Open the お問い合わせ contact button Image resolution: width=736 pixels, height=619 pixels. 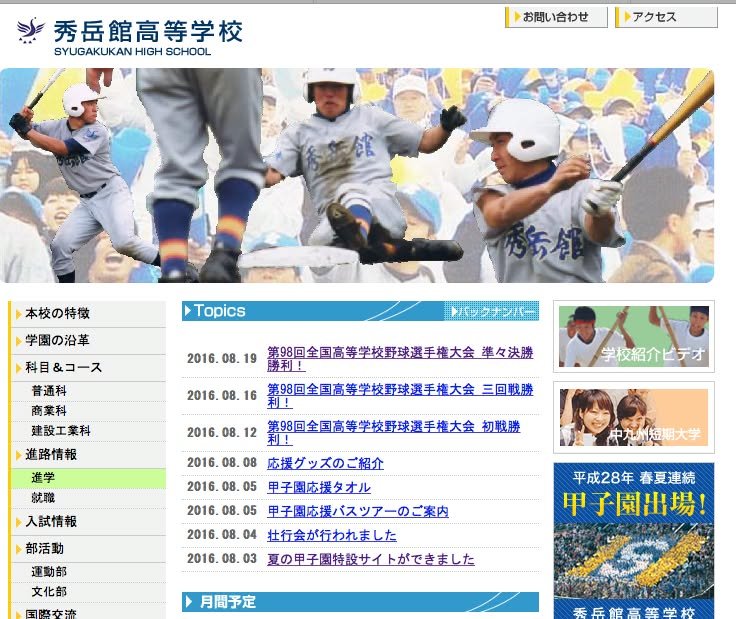click(556, 17)
